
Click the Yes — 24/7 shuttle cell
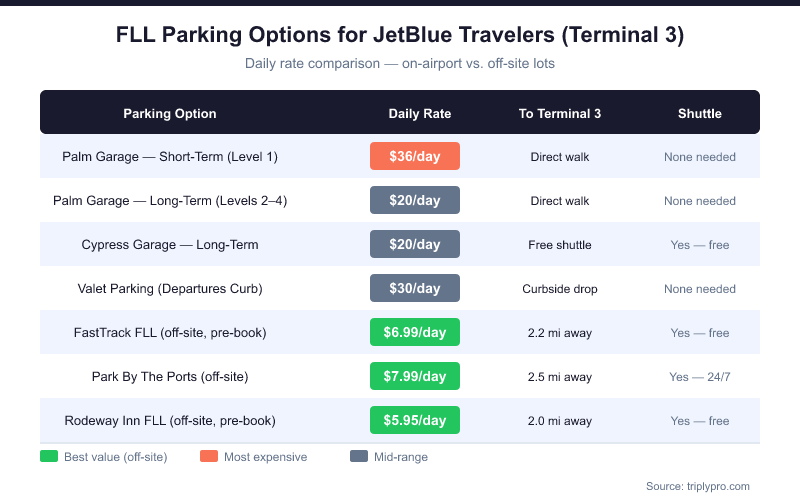tap(700, 377)
